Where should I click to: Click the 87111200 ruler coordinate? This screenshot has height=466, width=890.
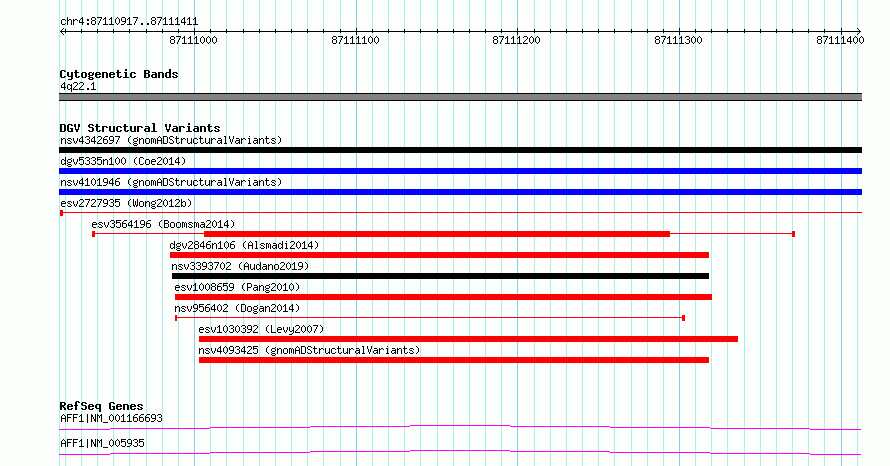point(517,40)
